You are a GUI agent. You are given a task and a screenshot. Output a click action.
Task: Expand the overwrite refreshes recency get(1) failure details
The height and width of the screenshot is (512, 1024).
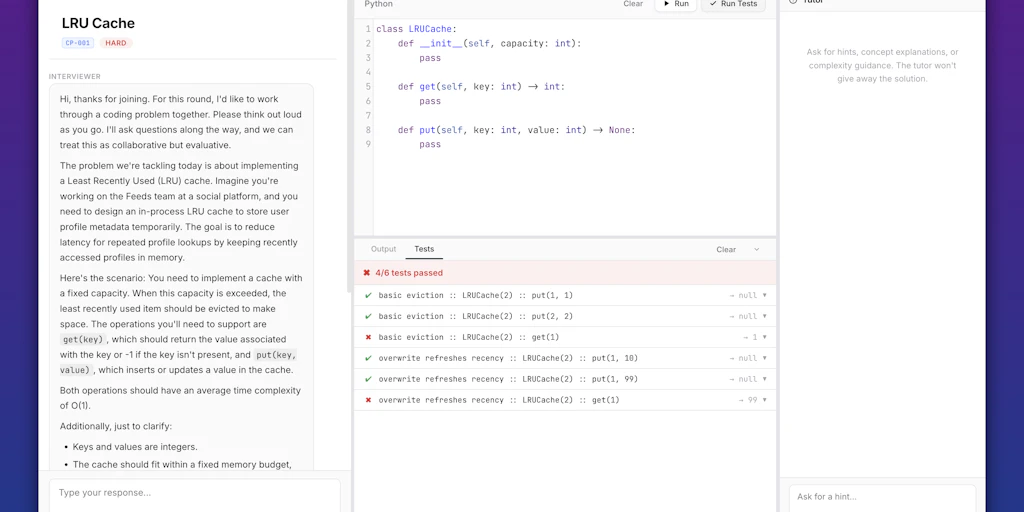[x=765, y=400]
